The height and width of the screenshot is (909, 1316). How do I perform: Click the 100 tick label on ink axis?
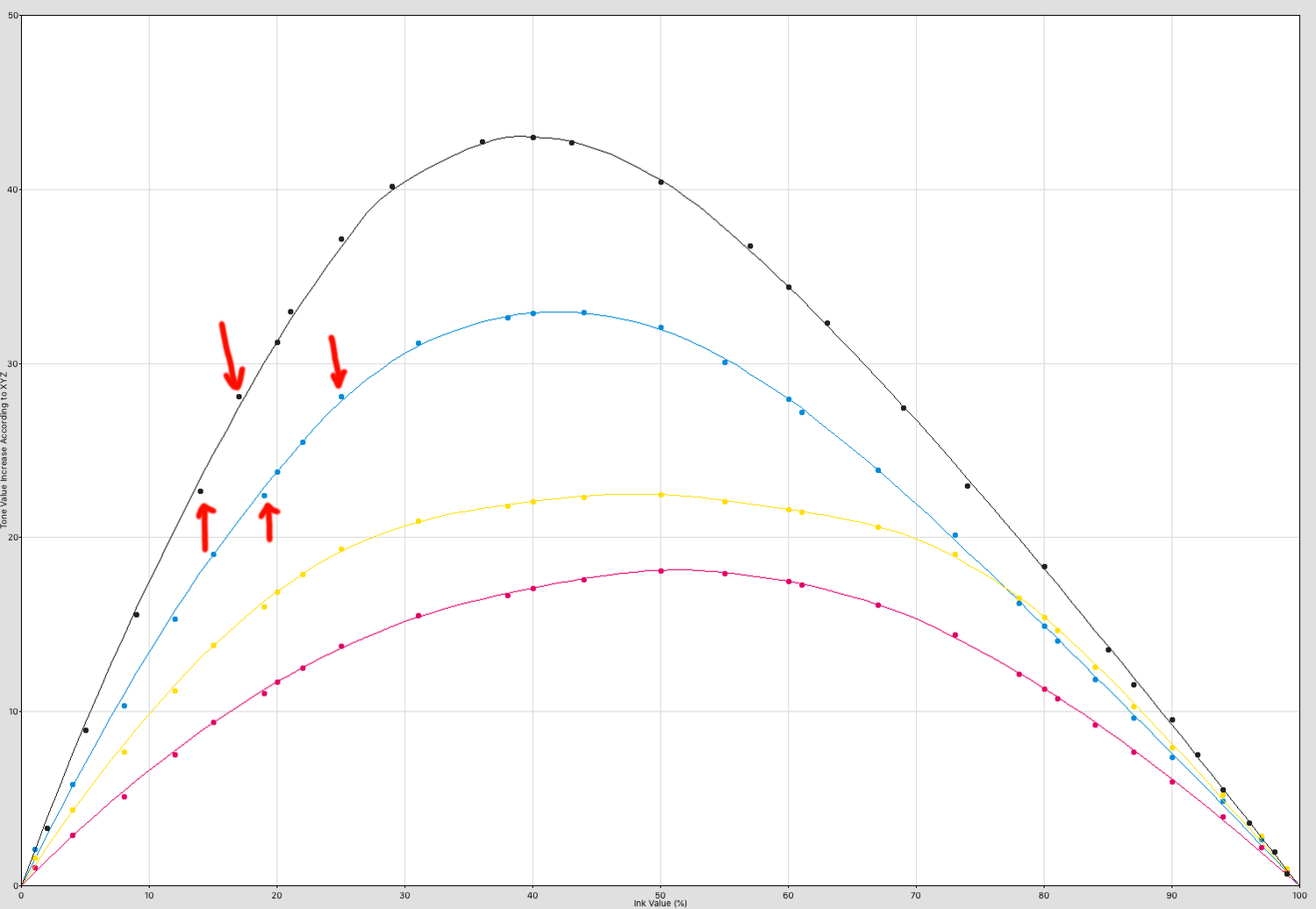coord(1299,896)
